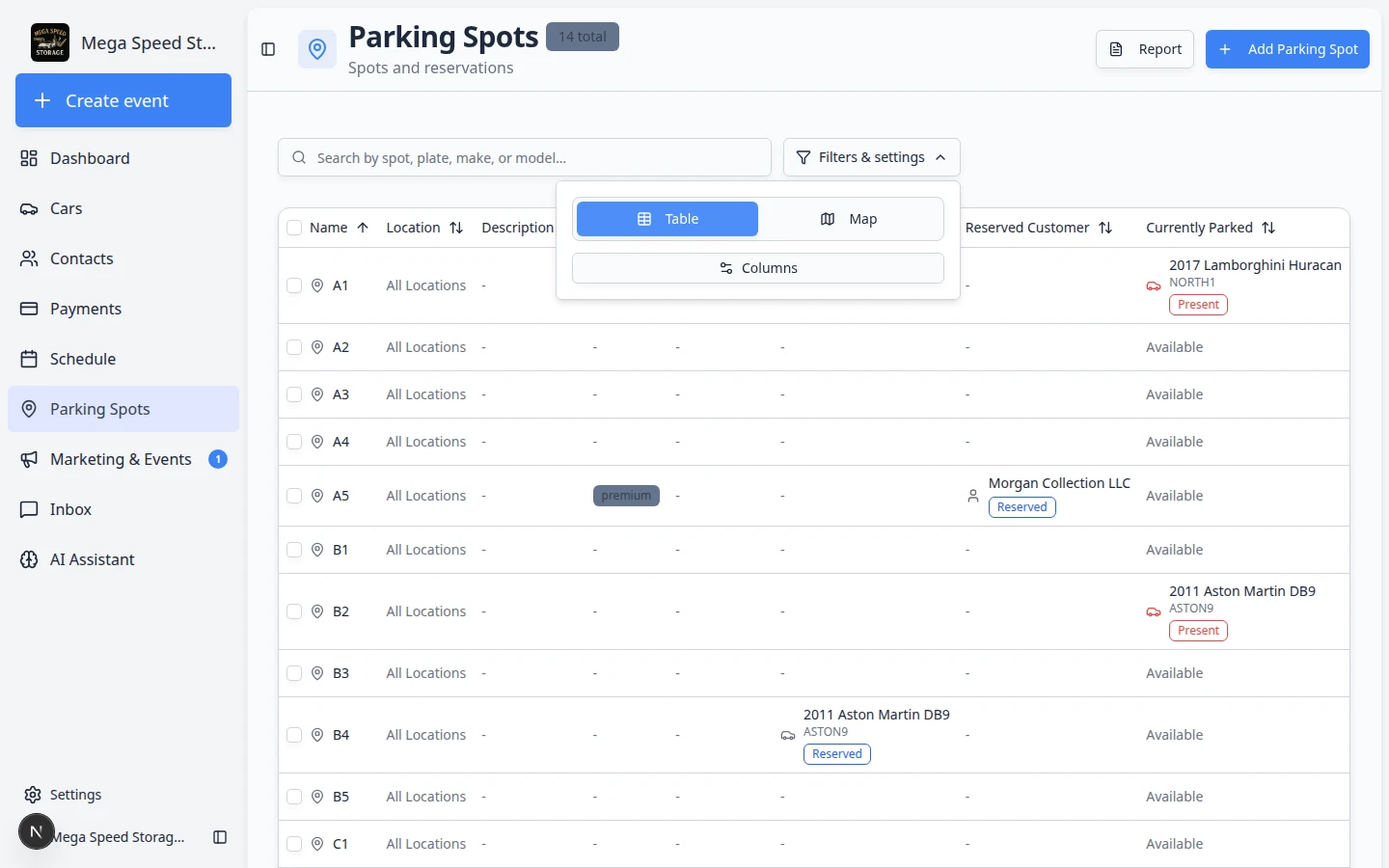
Task: Sort by Reserved Customer column
Action: (x=1039, y=228)
